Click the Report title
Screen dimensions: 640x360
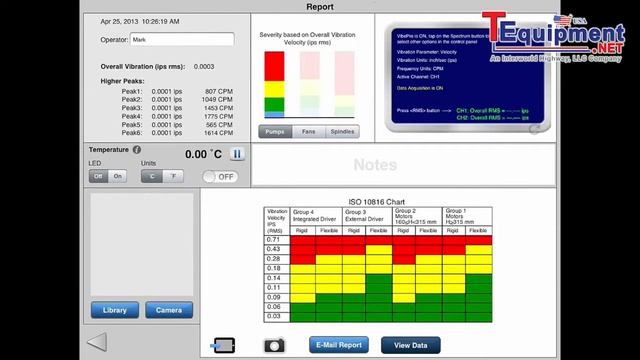tap(320, 7)
